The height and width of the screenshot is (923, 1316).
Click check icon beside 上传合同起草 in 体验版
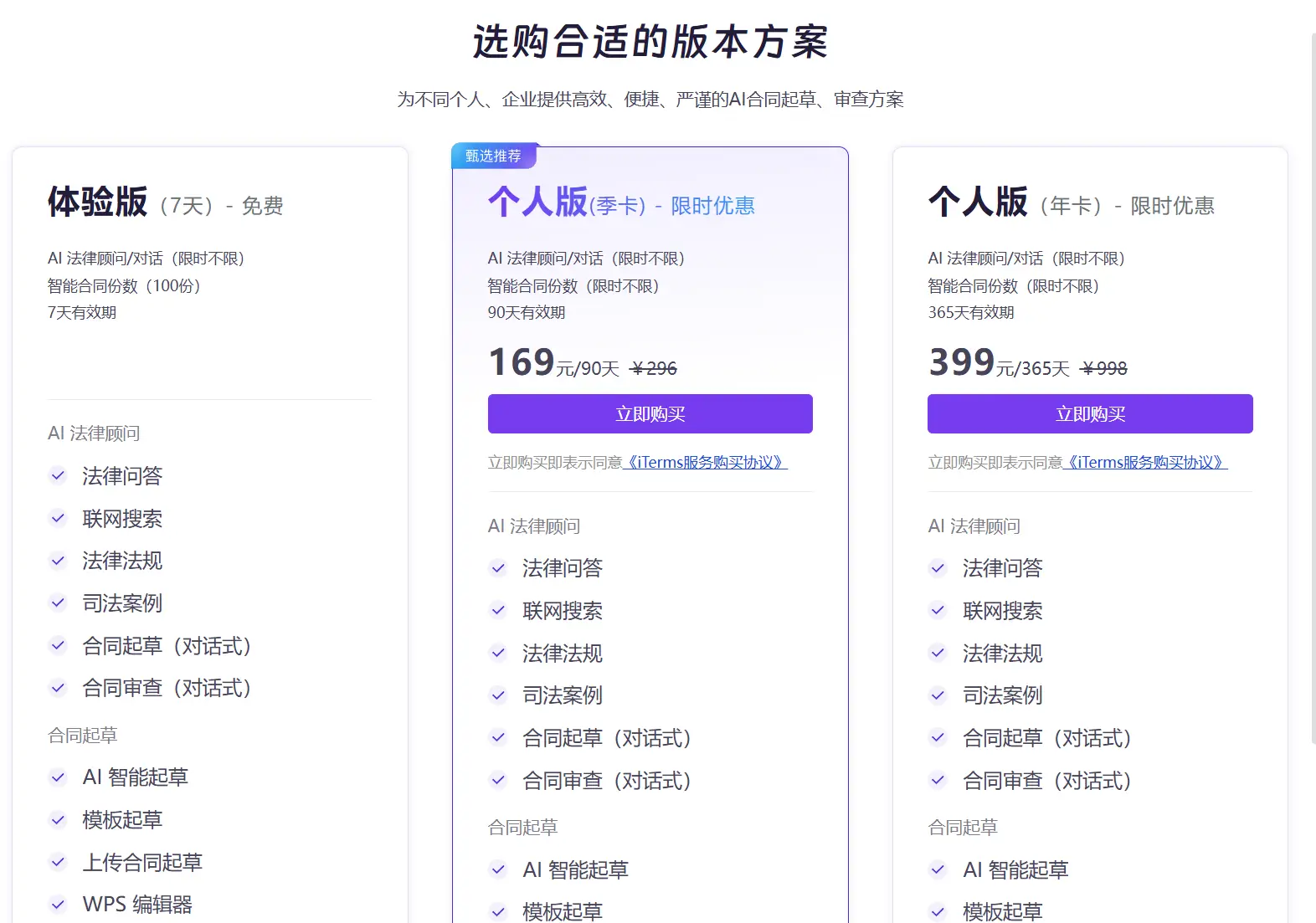(x=58, y=862)
